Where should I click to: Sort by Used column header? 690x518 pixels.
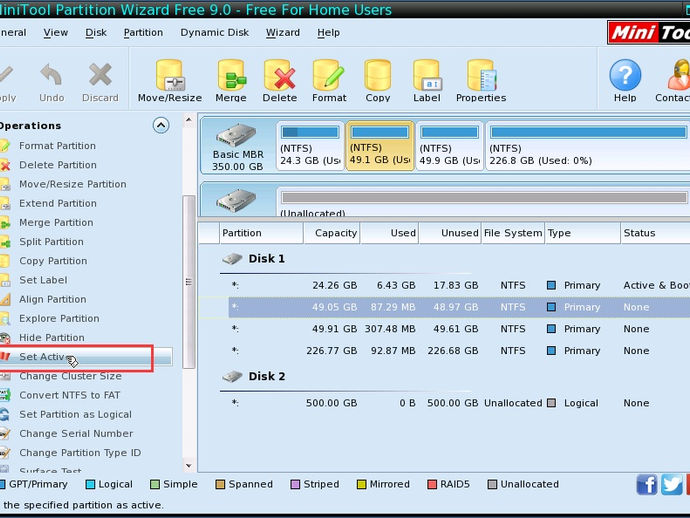pos(389,233)
